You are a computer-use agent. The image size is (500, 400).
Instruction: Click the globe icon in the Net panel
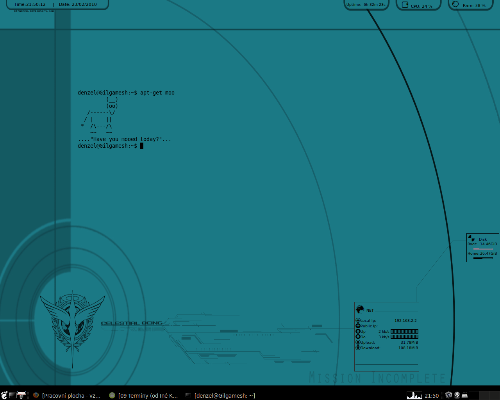coord(360,309)
